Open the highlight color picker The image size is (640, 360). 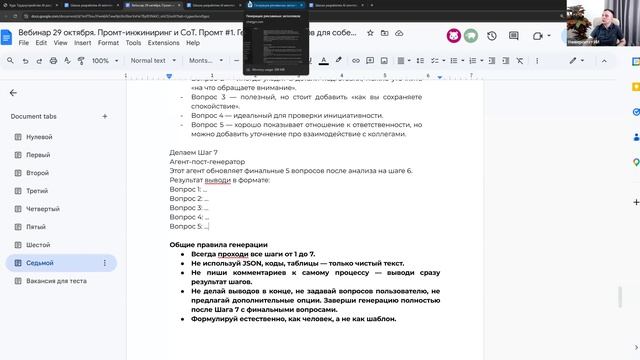pos(338,60)
